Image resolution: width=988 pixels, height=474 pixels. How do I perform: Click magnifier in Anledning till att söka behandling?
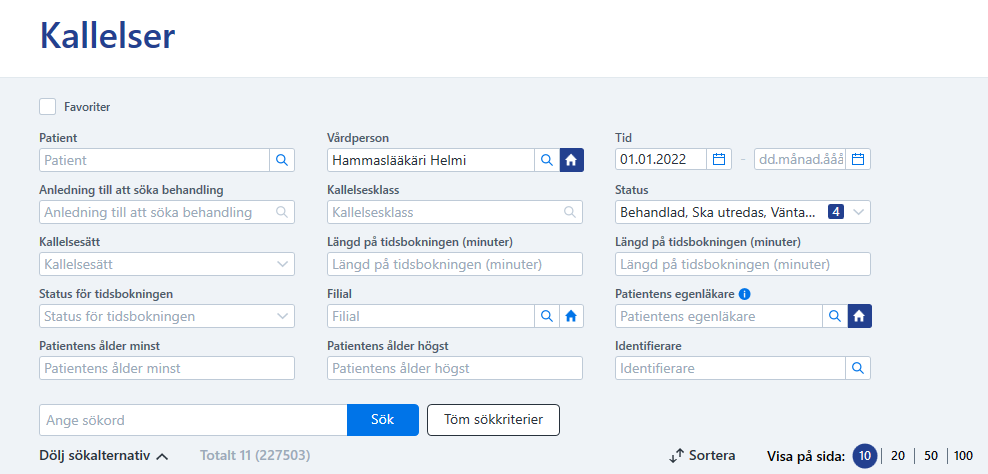[x=282, y=212]
